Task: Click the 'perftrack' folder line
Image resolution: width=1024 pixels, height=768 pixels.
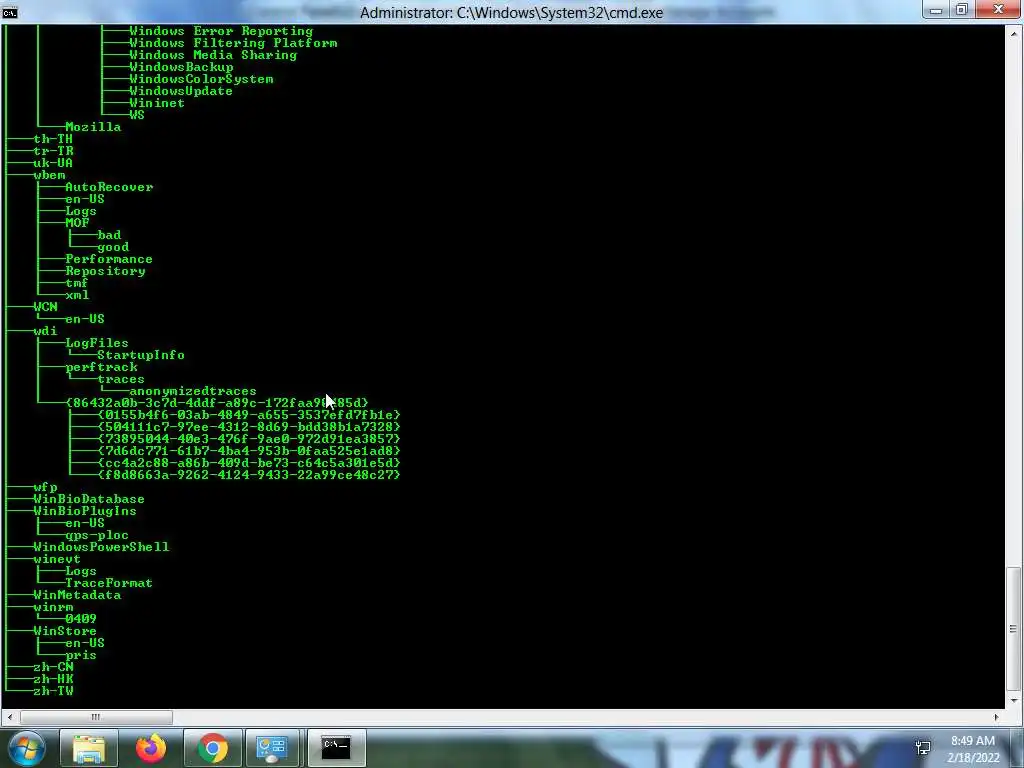Action: coord(101,367)
